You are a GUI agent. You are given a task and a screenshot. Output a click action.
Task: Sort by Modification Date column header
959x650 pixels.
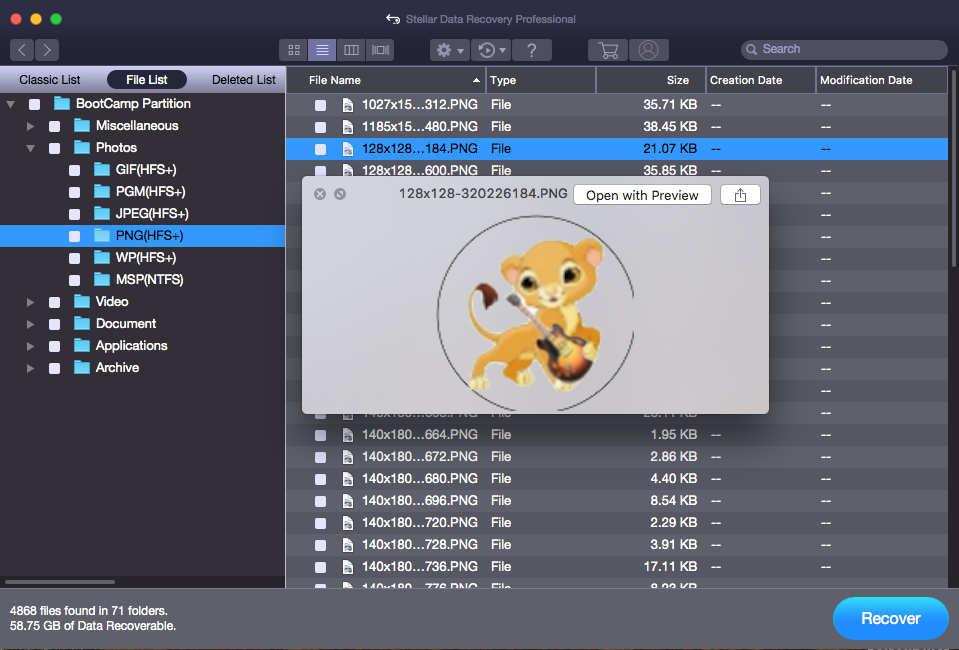881,80
